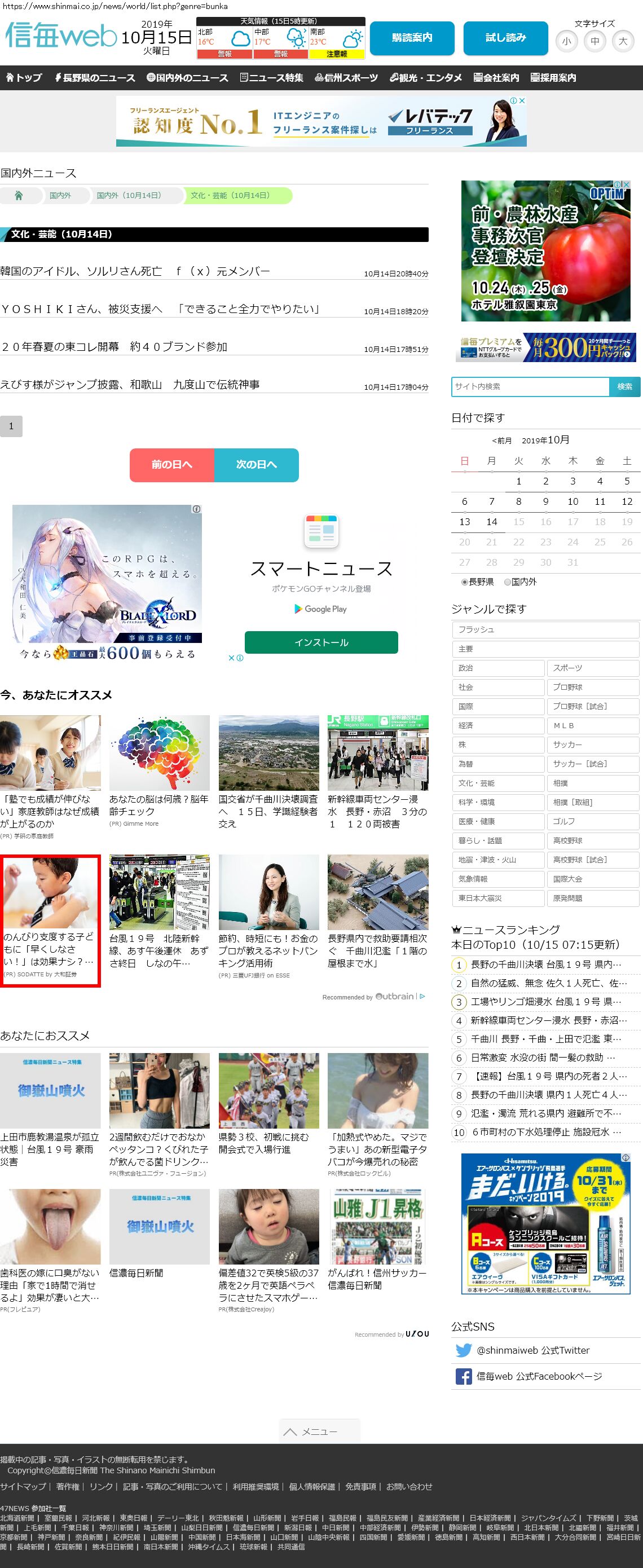Screen dimensions: 643x1568
Task: Expand the メニュー footer toggle
Action: click(320, 1432)
